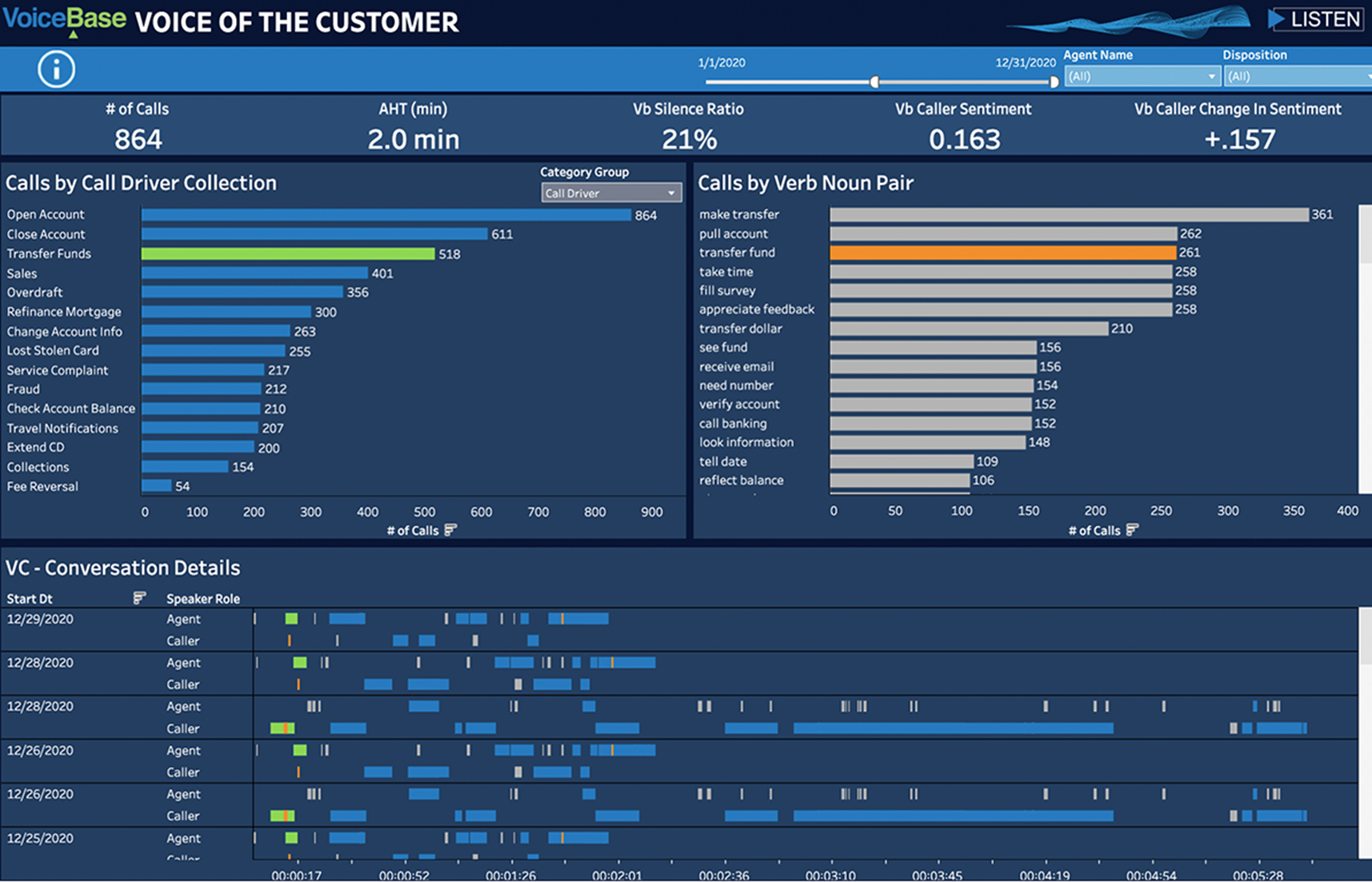Click the AHT value "2.0 min"
This screenshot has height=882, width=1372.
(x=414, y=139)
